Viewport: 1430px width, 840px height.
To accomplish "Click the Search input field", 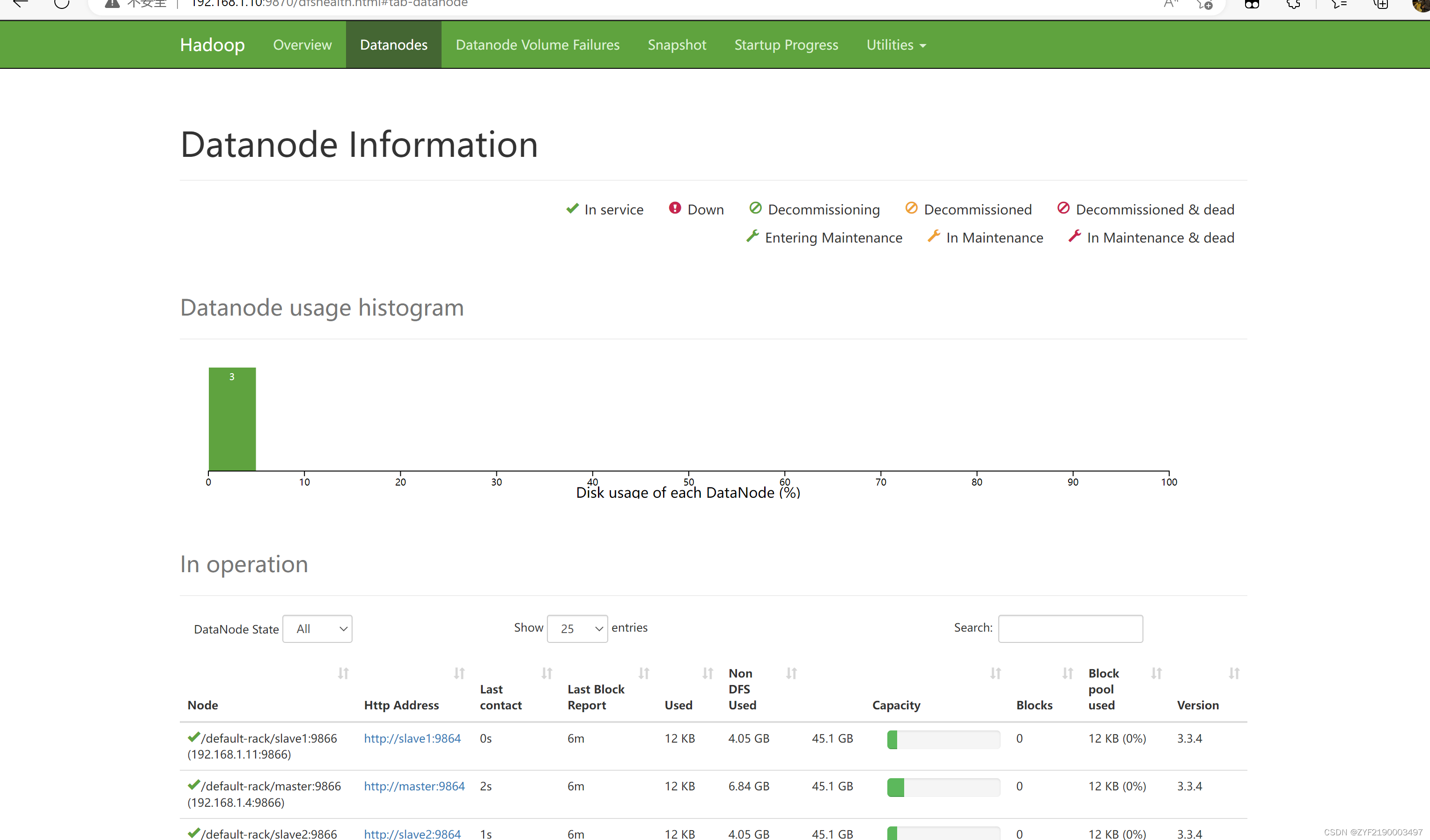I will tap(1070, 629).
